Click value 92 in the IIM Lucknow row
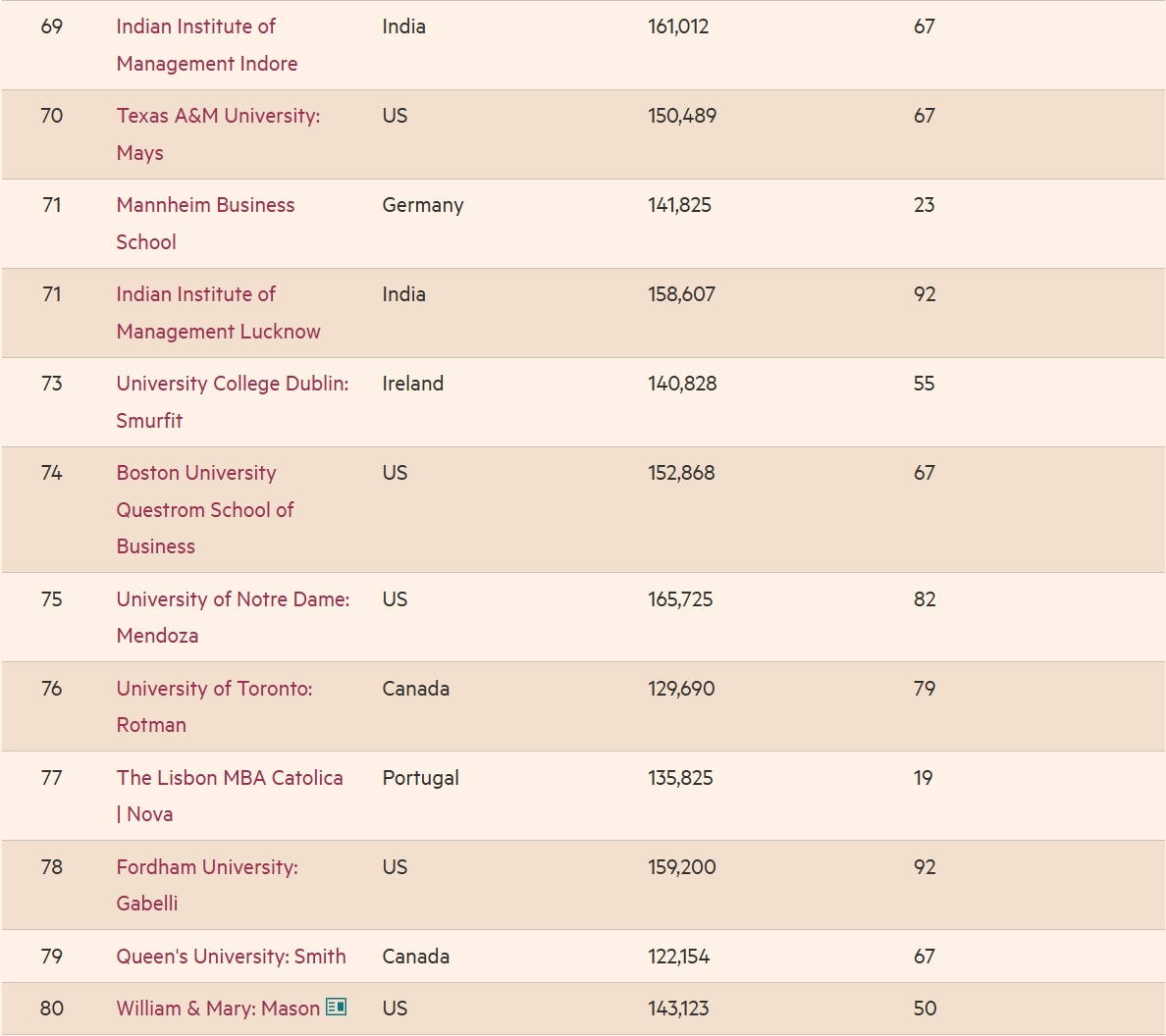The width and height of the screenshot is (1166, 1036). [x=925, y=294]
